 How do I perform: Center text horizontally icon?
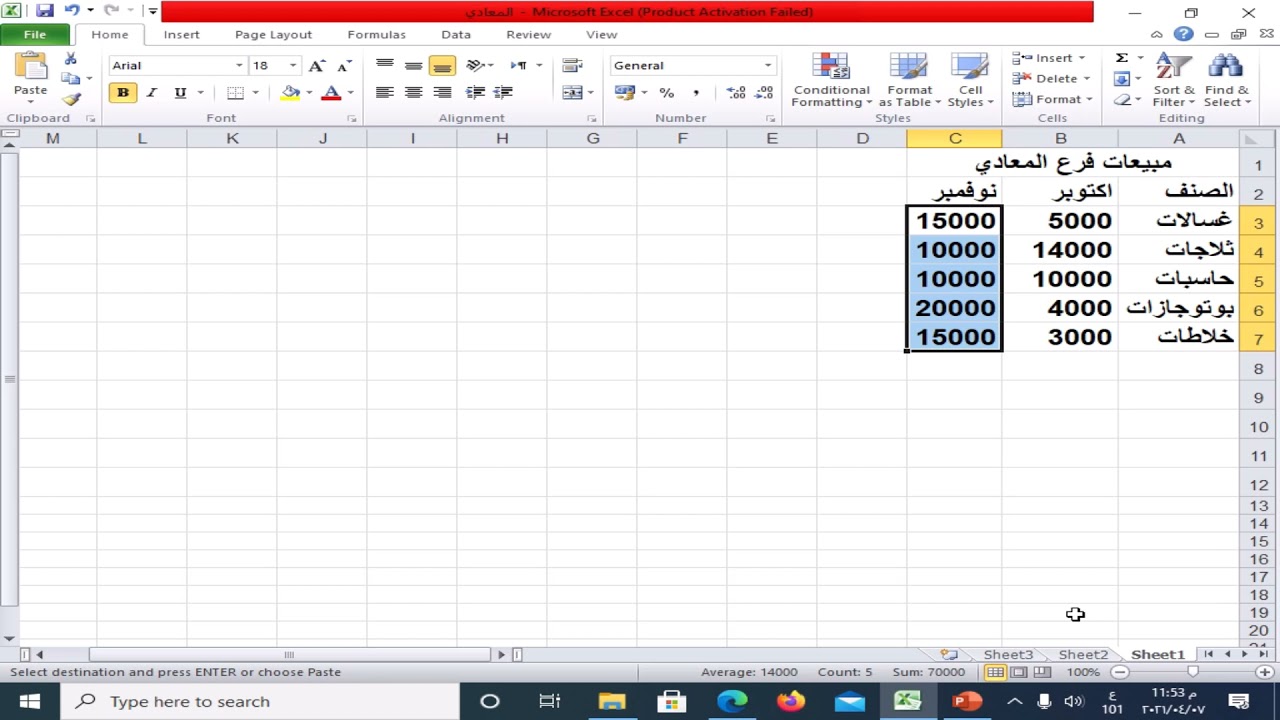coord(413,92)
